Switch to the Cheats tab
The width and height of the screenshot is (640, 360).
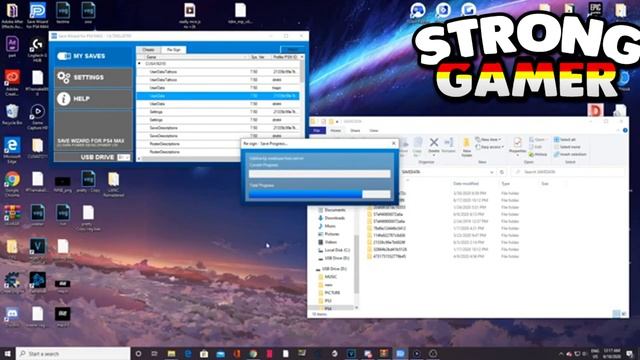(149, 50)
